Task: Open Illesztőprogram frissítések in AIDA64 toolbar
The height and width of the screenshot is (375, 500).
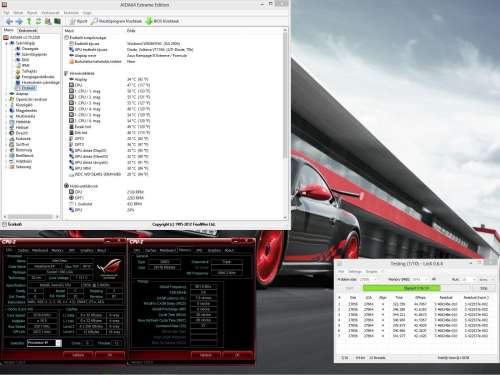Action: (x=116, y=21)
